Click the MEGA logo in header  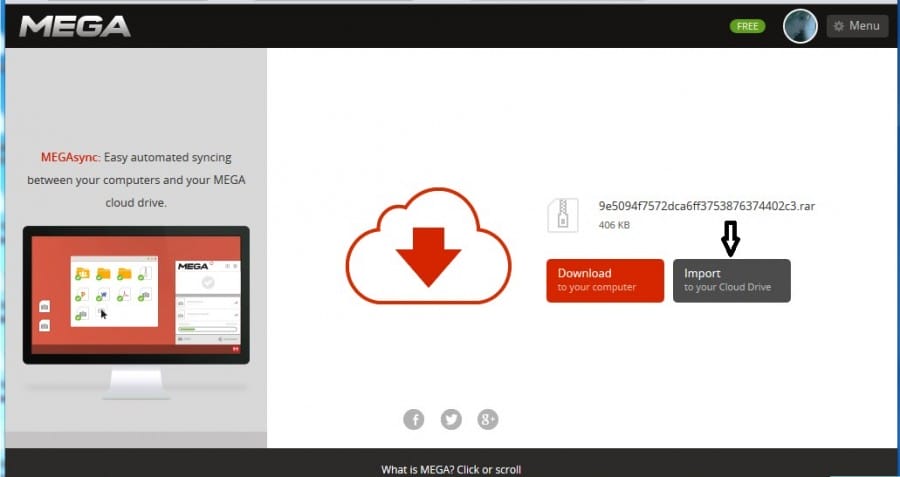pyautogui.click(x=75, y=26)
